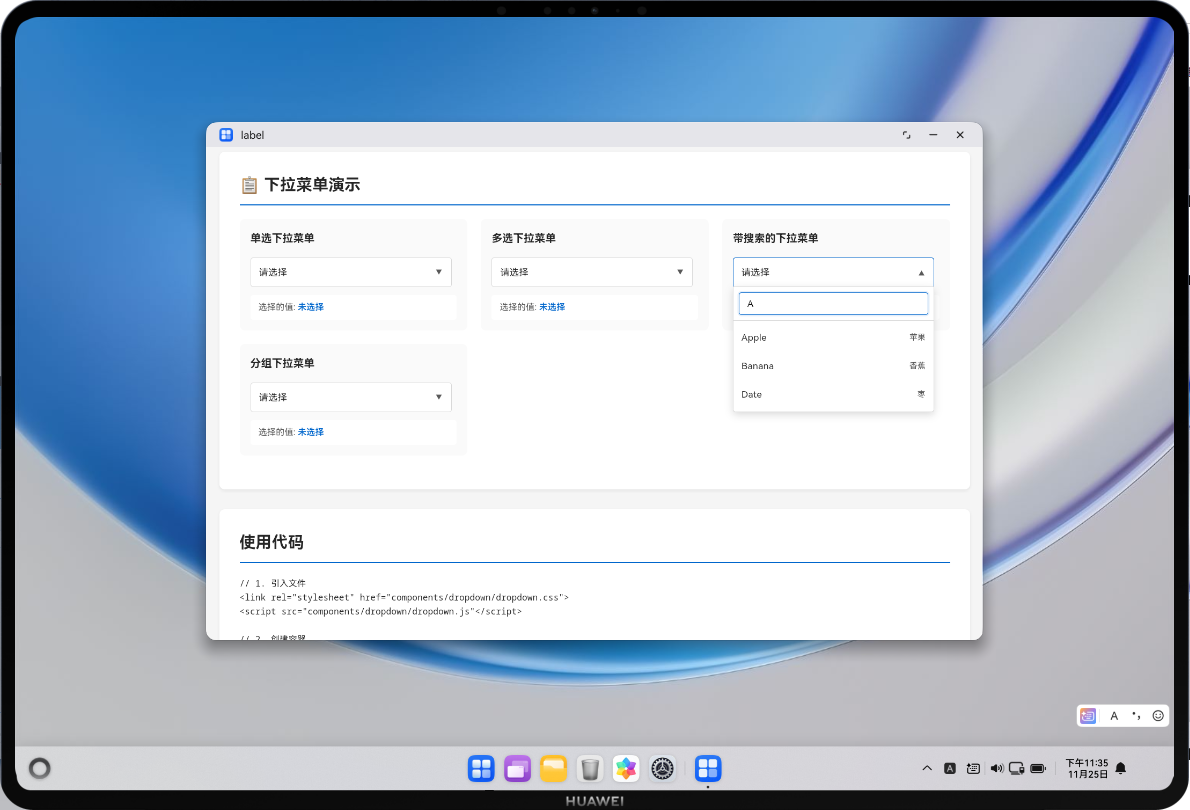1190x810 pixels.
Task: Open the 多选下拉菜单 请选择 dropdown
Action: tap(591, 271)
